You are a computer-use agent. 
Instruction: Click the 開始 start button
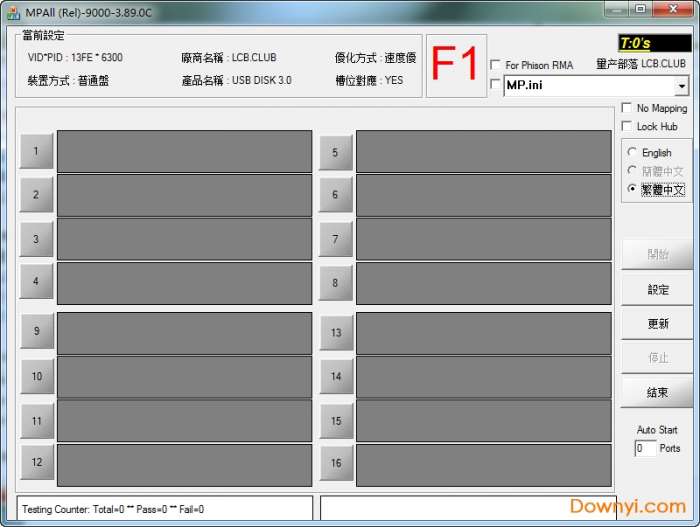click(x=657, y=255)
